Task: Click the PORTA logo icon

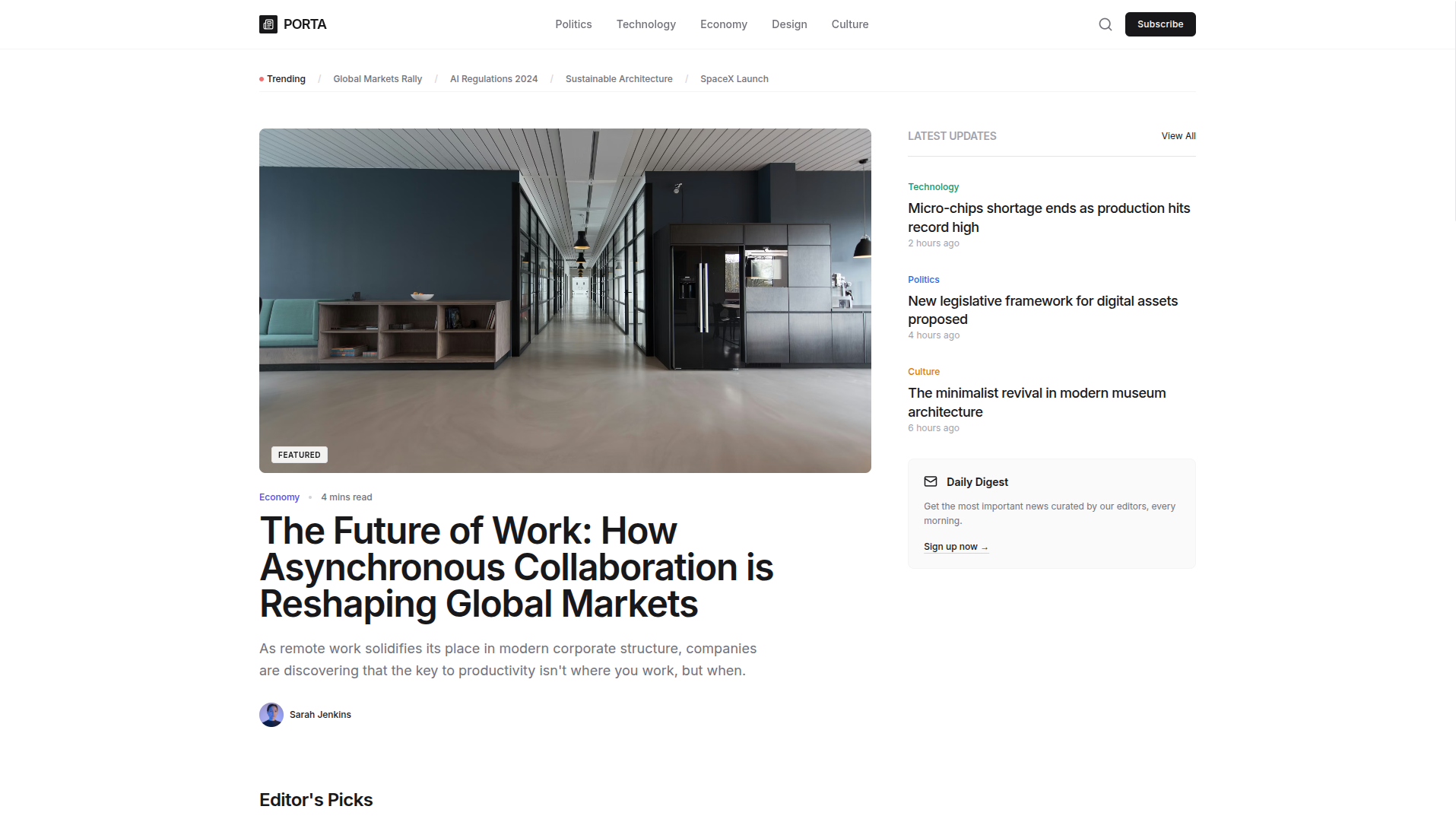Action: (x=268, y=24)
